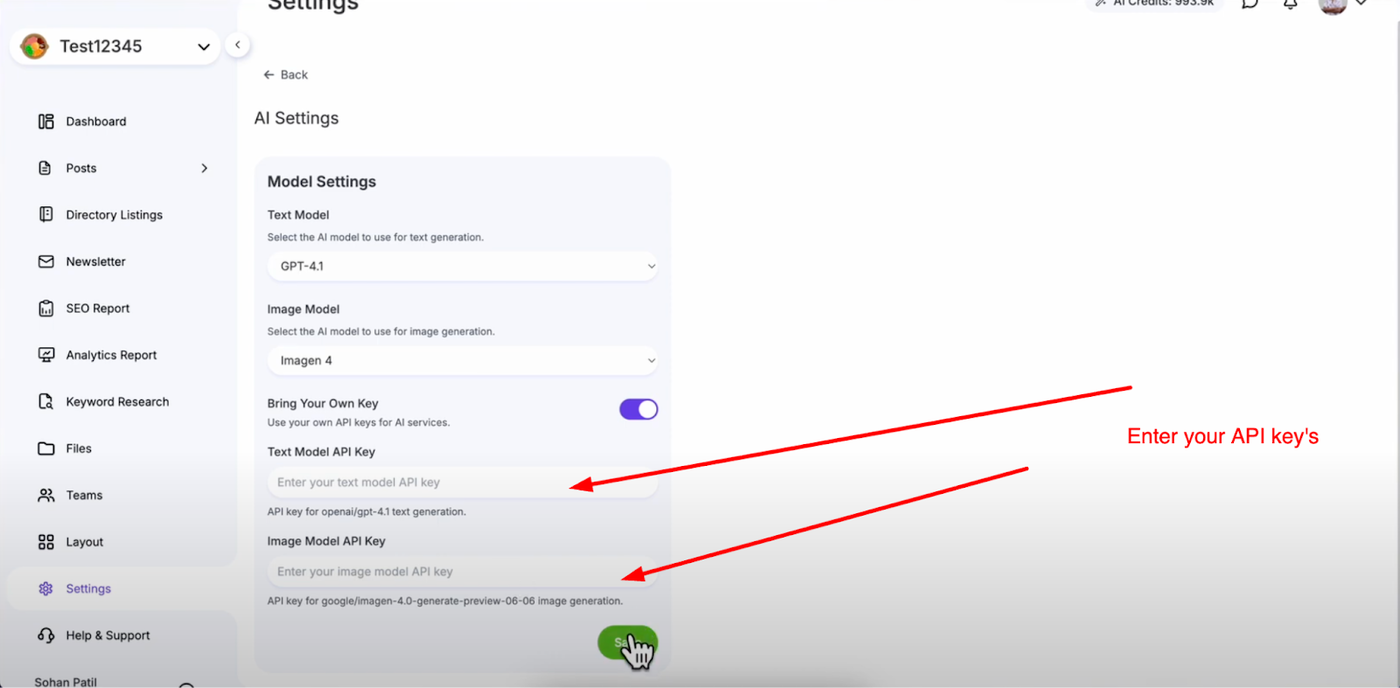Expand the Posts submenu chevron
Screen dimensions: 1400x688
[x=204, y=168]
